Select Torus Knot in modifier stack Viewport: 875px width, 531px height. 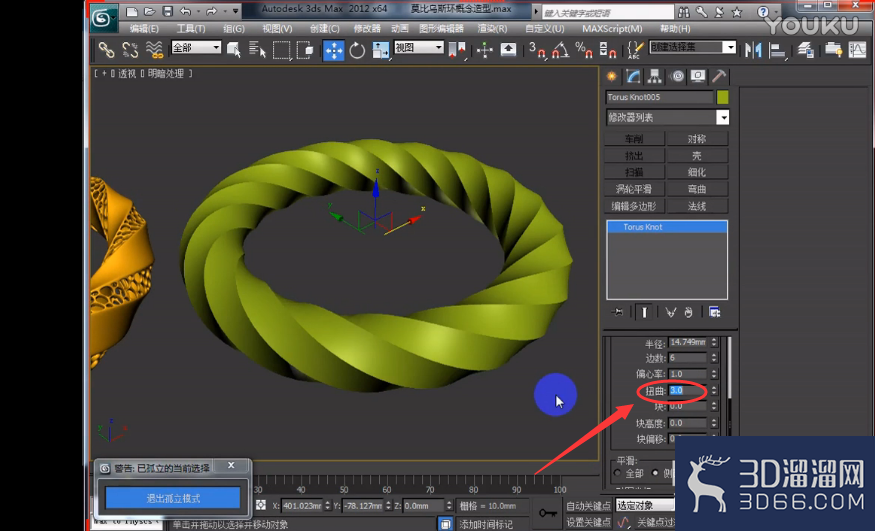tap(667, 227)
